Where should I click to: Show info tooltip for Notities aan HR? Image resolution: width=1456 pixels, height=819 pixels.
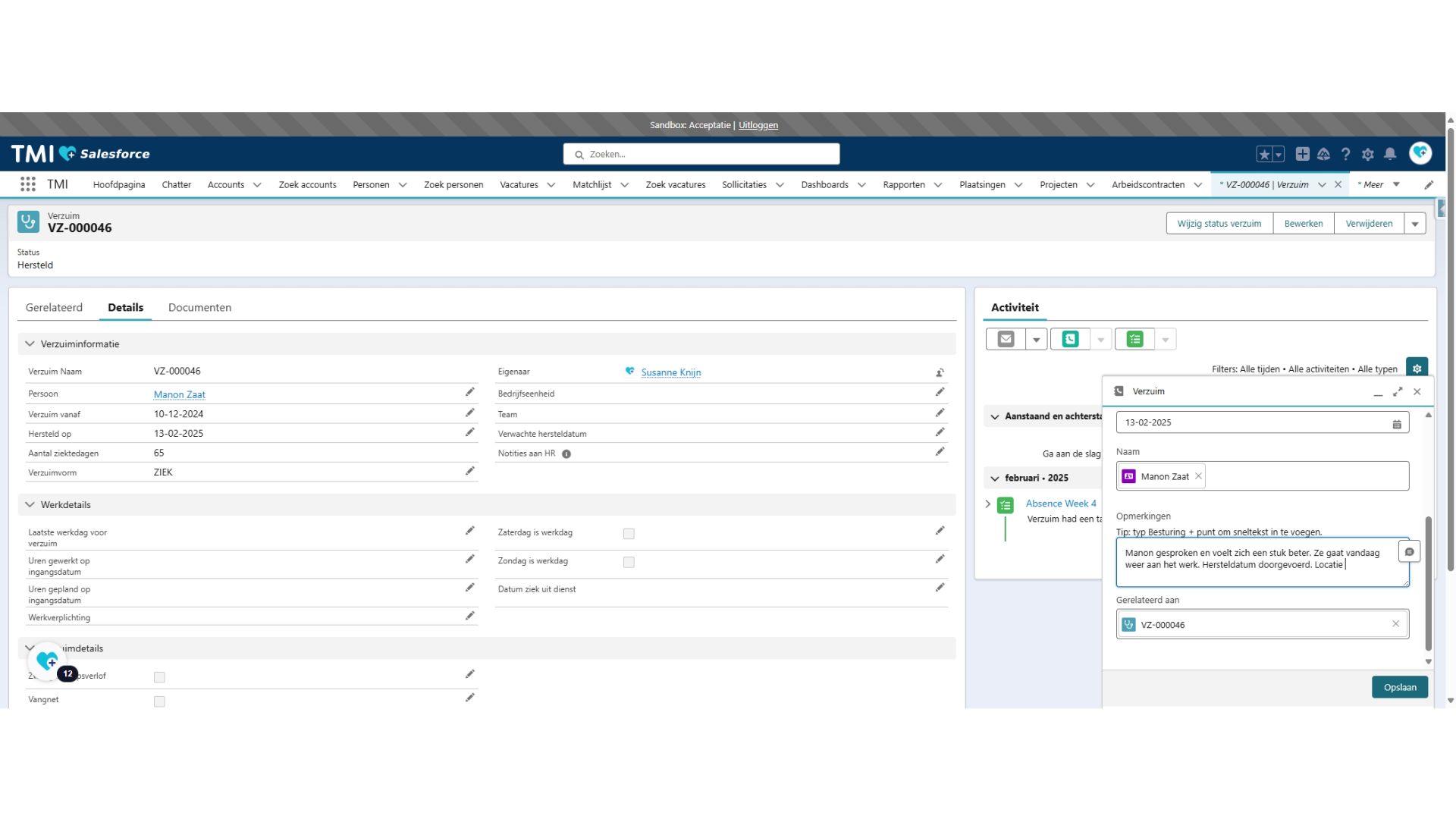click(566, 454)
